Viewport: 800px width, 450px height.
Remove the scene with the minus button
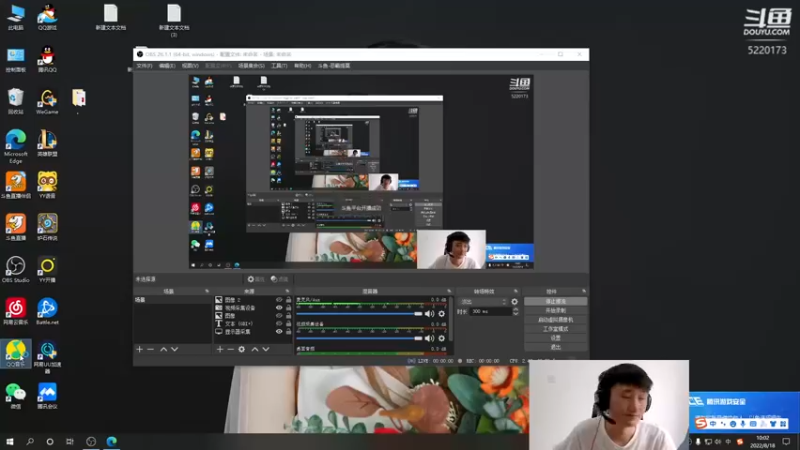[x=151, y=349]
